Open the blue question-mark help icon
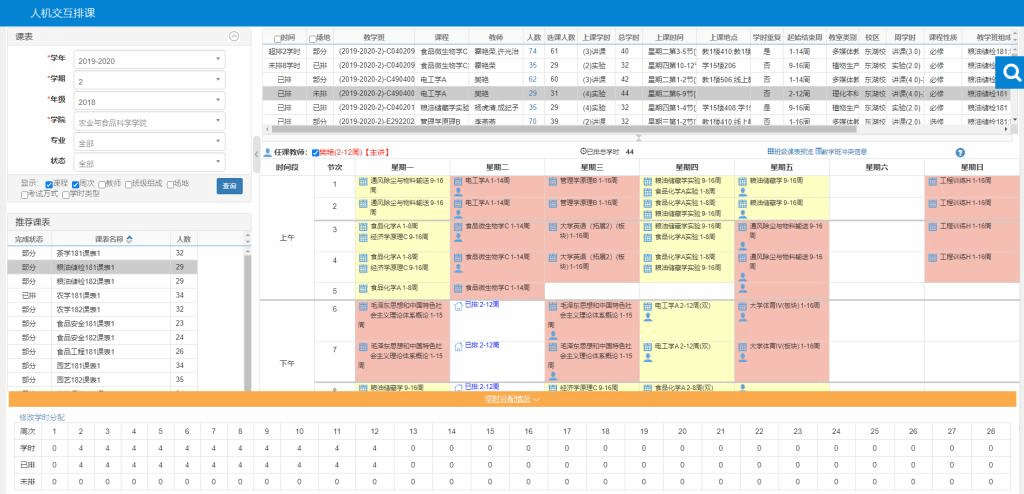Screen dimensions: 1024x494 960,152
